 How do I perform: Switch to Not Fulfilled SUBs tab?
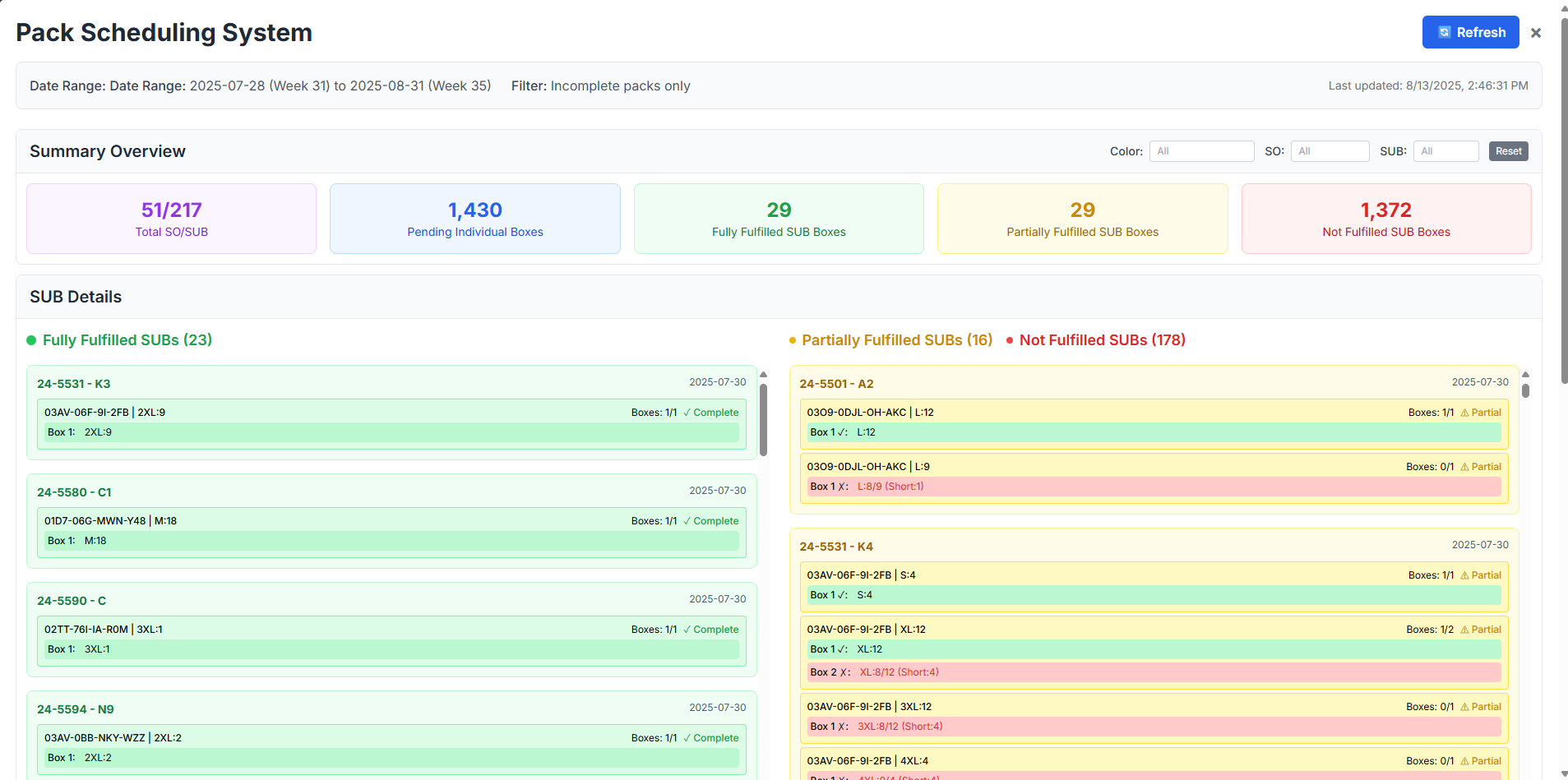(1102, 340)
